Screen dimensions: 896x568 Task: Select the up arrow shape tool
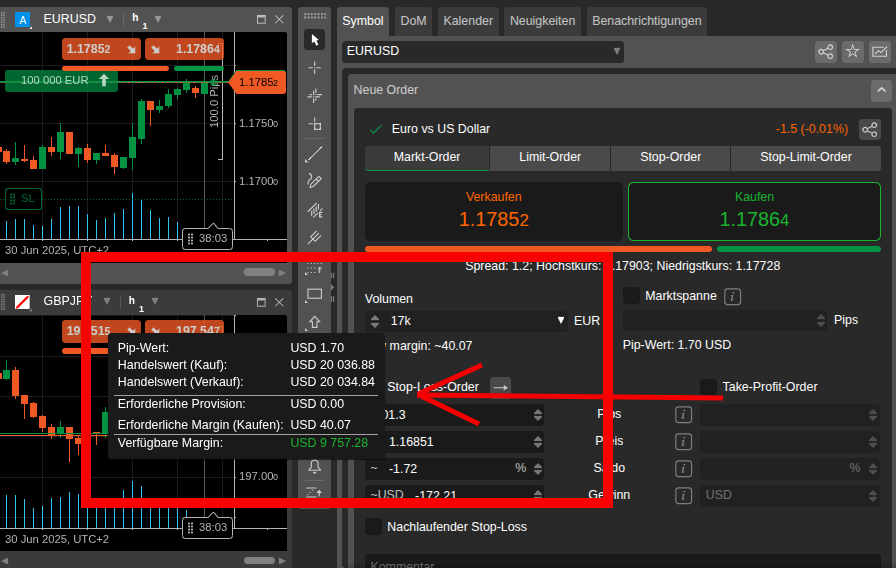pos(314,322)
